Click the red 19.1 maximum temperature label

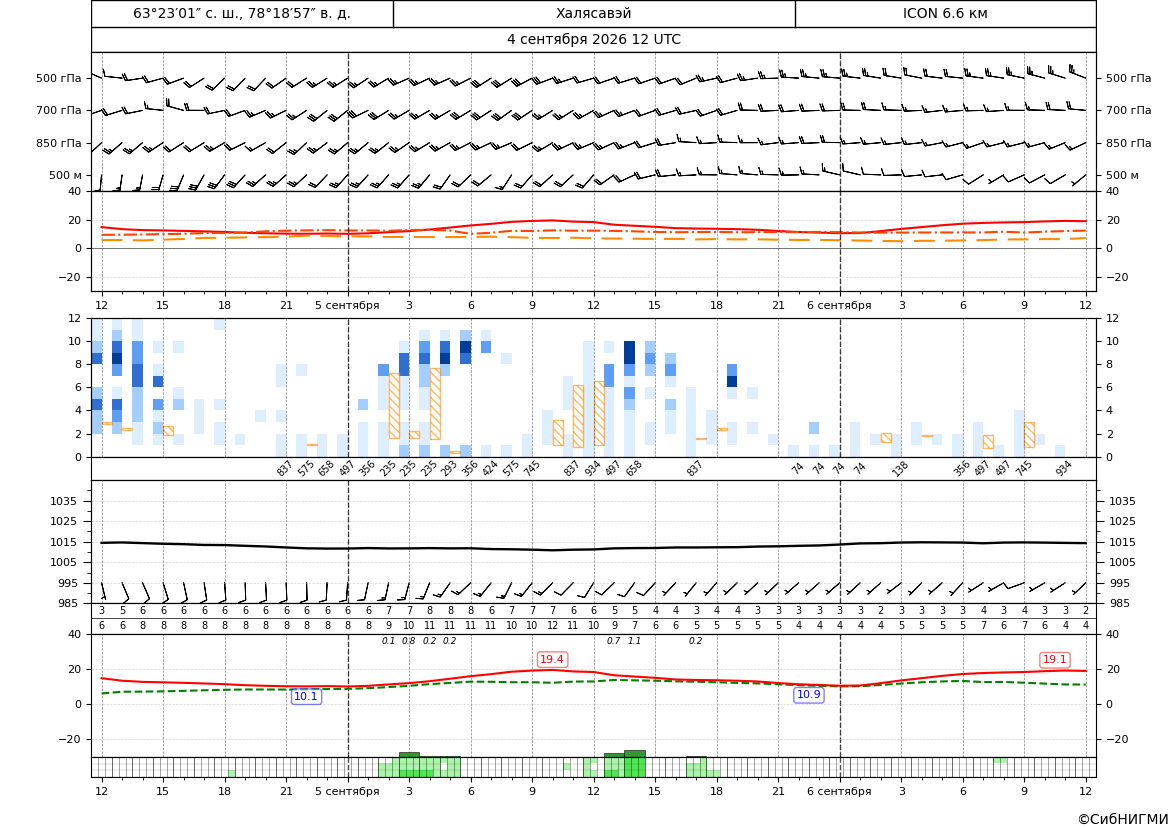point(1054,659)
